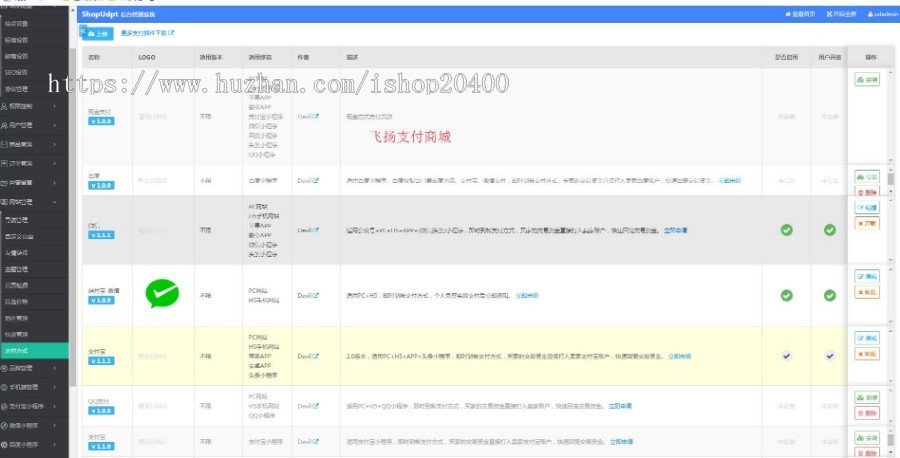Toggle 是否启用 check in v1.1.1 微信 row

point(786,230)
